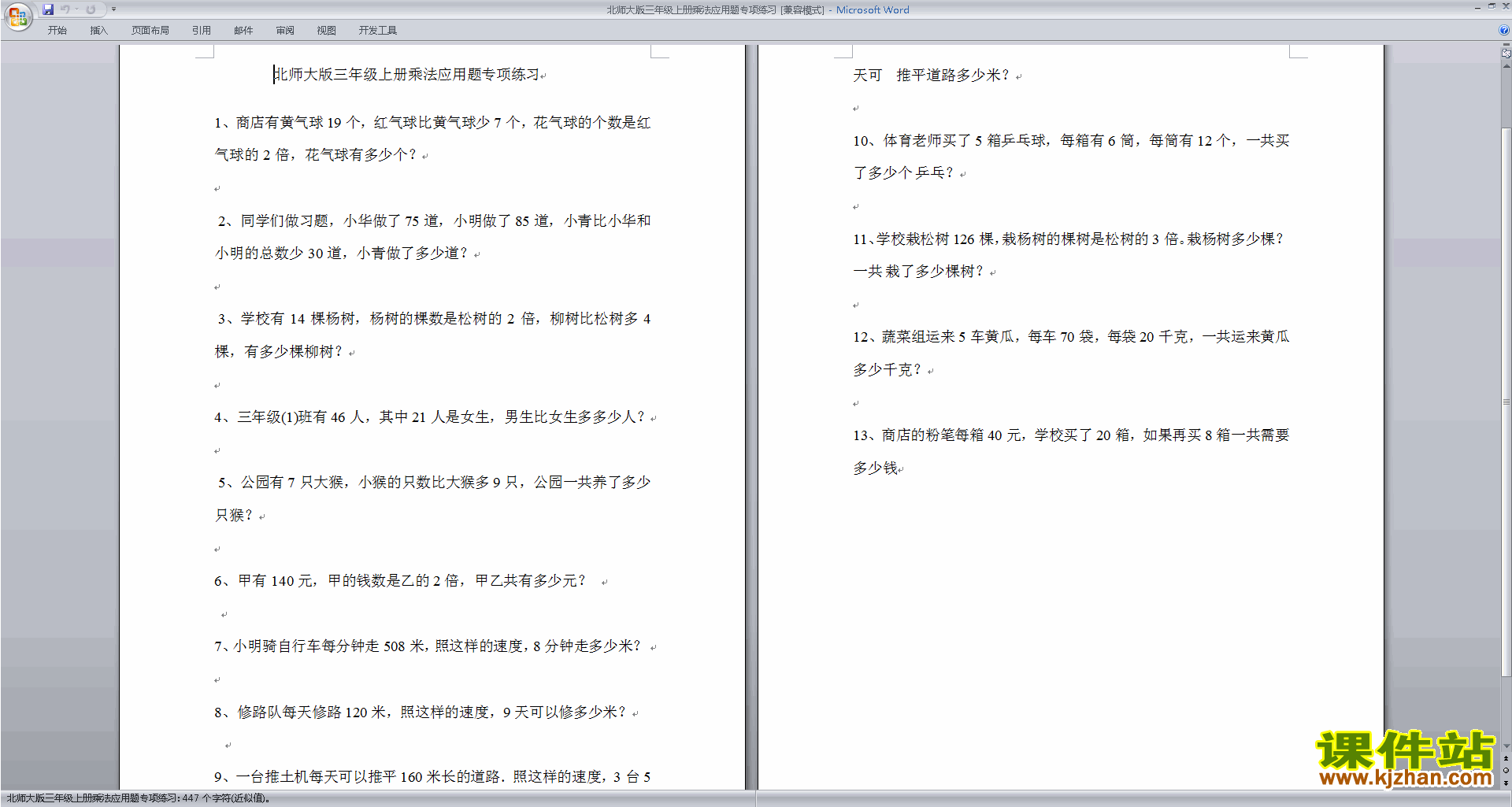Image resolution: width=1512 pixels, height=807 pixels.
Task: Save the document with the floppy disk icon
Action: click(x=48, y=9)
